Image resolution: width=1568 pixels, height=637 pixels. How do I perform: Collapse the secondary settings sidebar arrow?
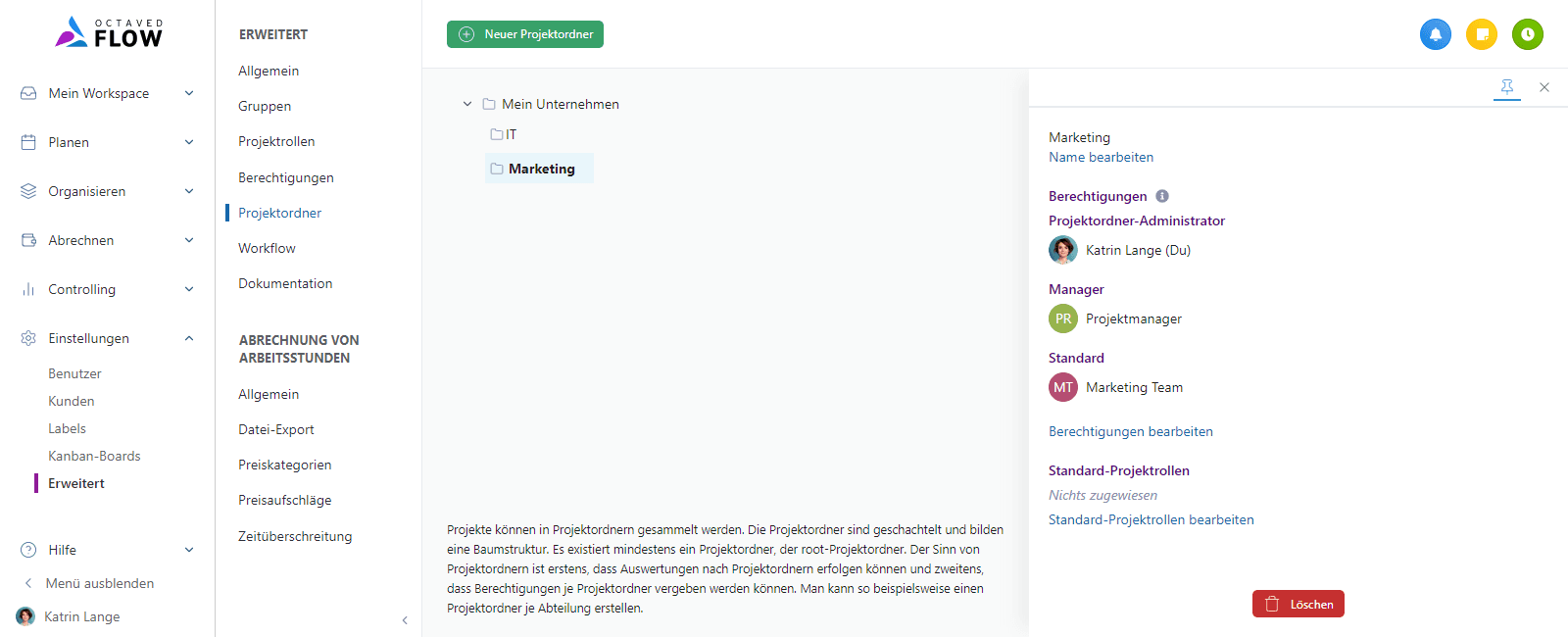tap(405, 620)
